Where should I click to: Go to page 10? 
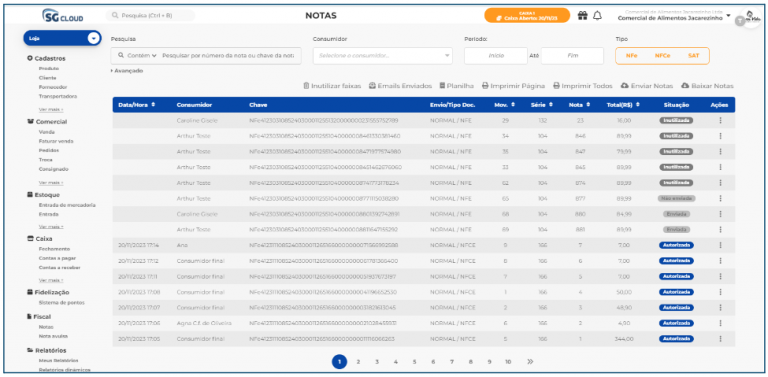[508, 362]
